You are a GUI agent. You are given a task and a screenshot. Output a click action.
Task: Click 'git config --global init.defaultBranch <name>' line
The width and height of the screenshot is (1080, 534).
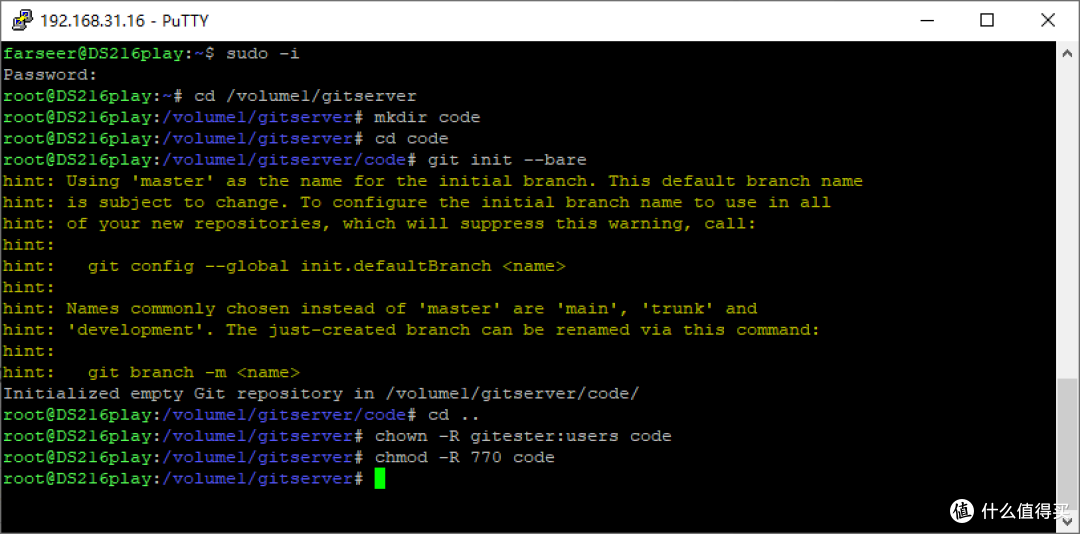284,266
